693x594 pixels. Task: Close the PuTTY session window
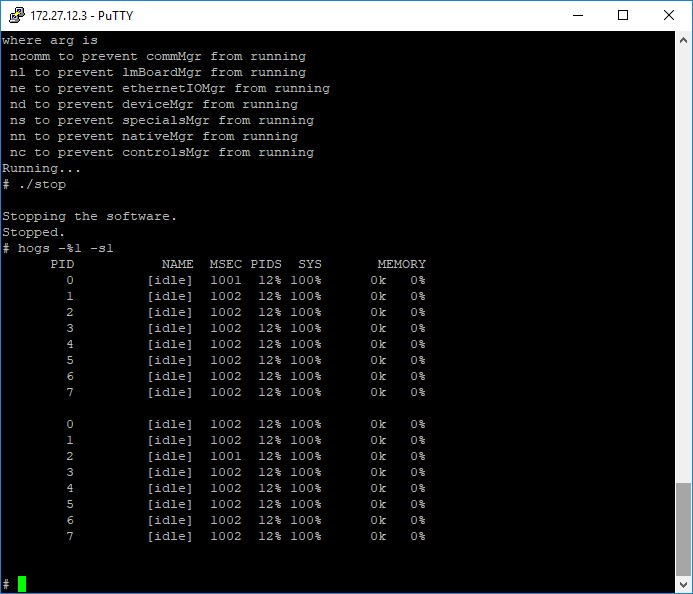(669, 16)
